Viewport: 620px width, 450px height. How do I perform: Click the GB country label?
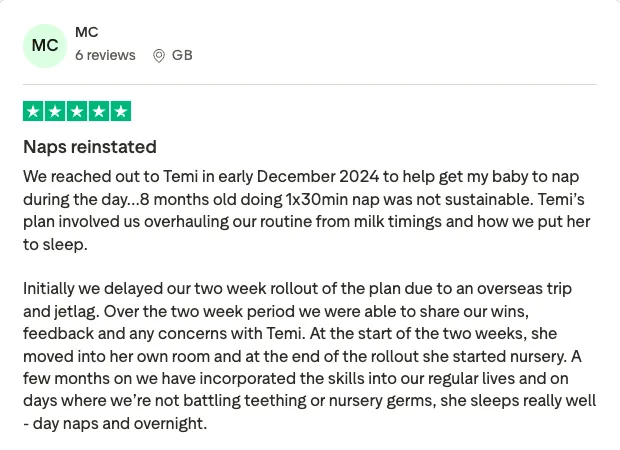pos(182,55)
